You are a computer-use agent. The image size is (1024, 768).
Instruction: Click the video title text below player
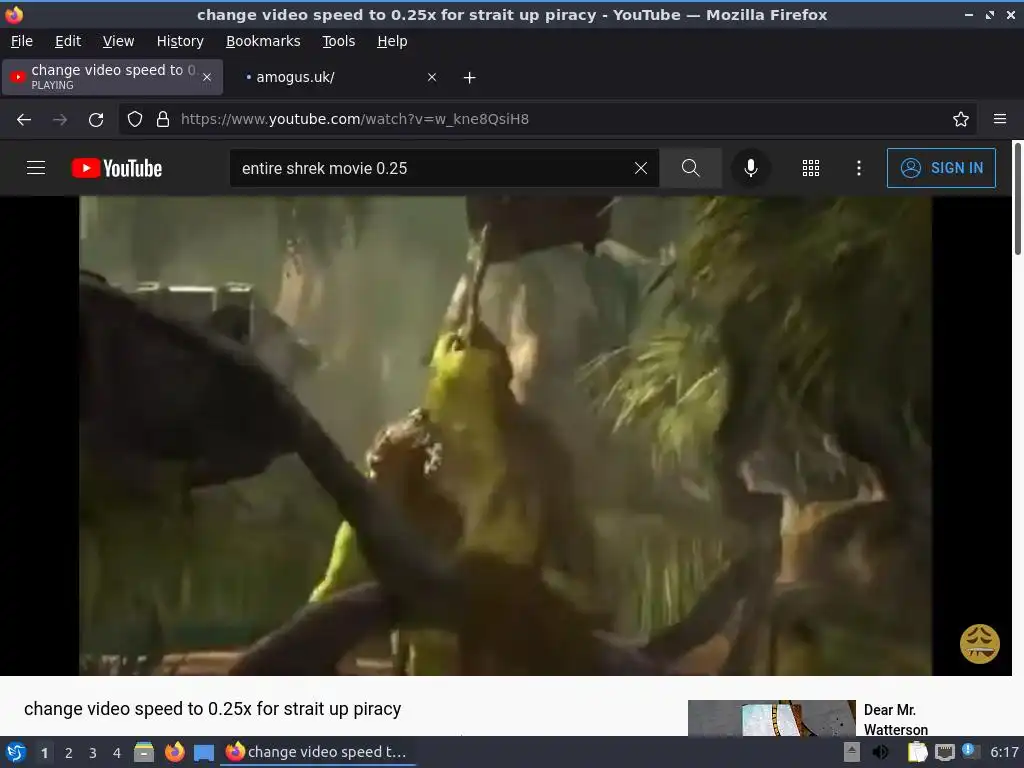(212, 709)
